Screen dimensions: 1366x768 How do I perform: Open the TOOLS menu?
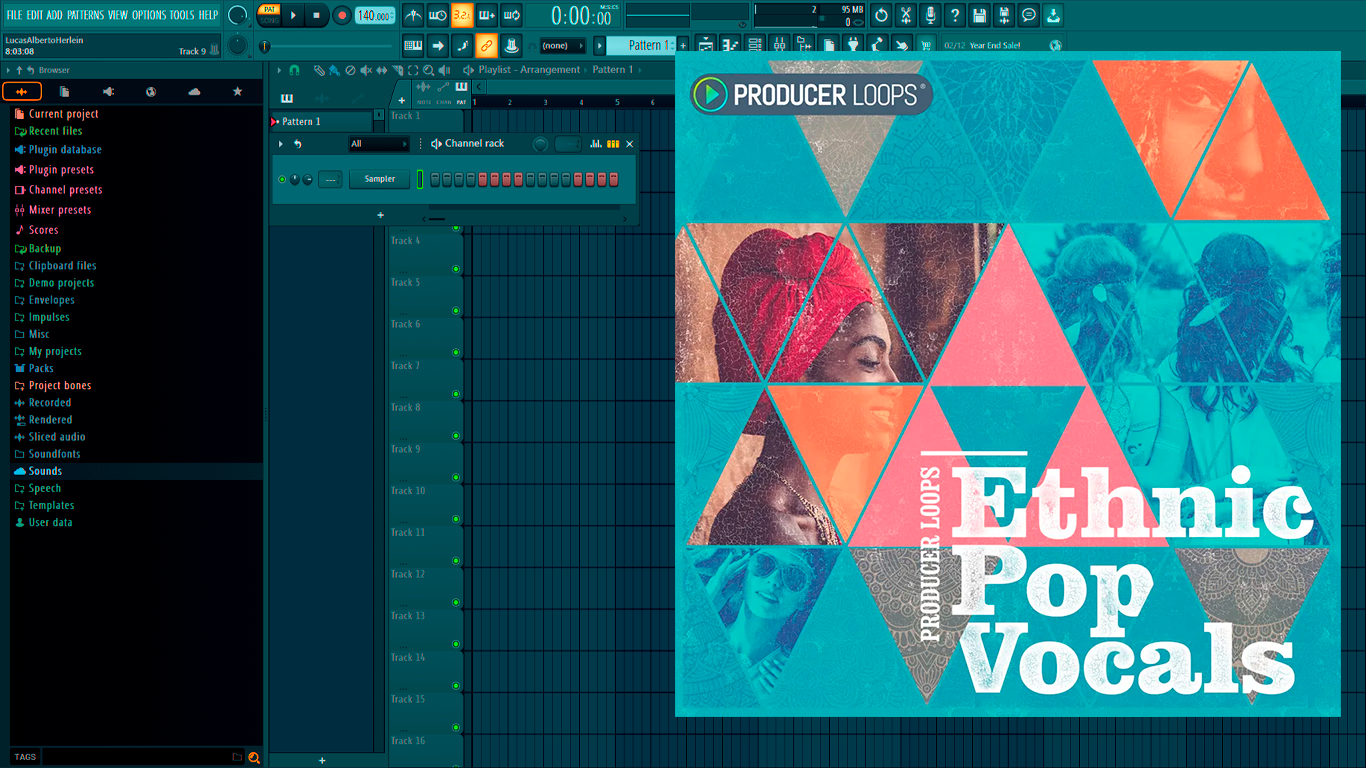coord(182,15)
